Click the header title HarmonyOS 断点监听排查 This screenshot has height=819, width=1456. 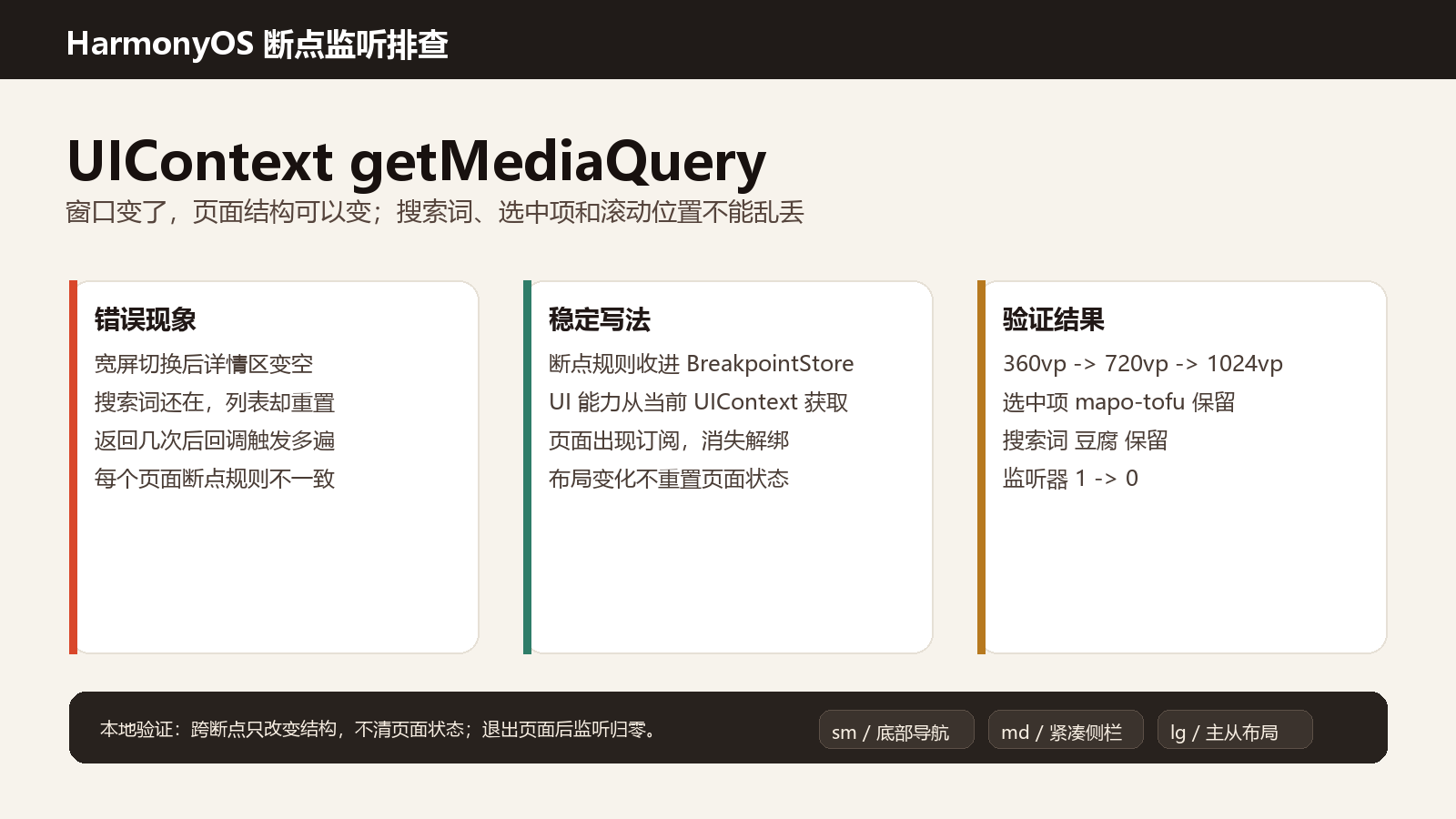click(258, 44)
